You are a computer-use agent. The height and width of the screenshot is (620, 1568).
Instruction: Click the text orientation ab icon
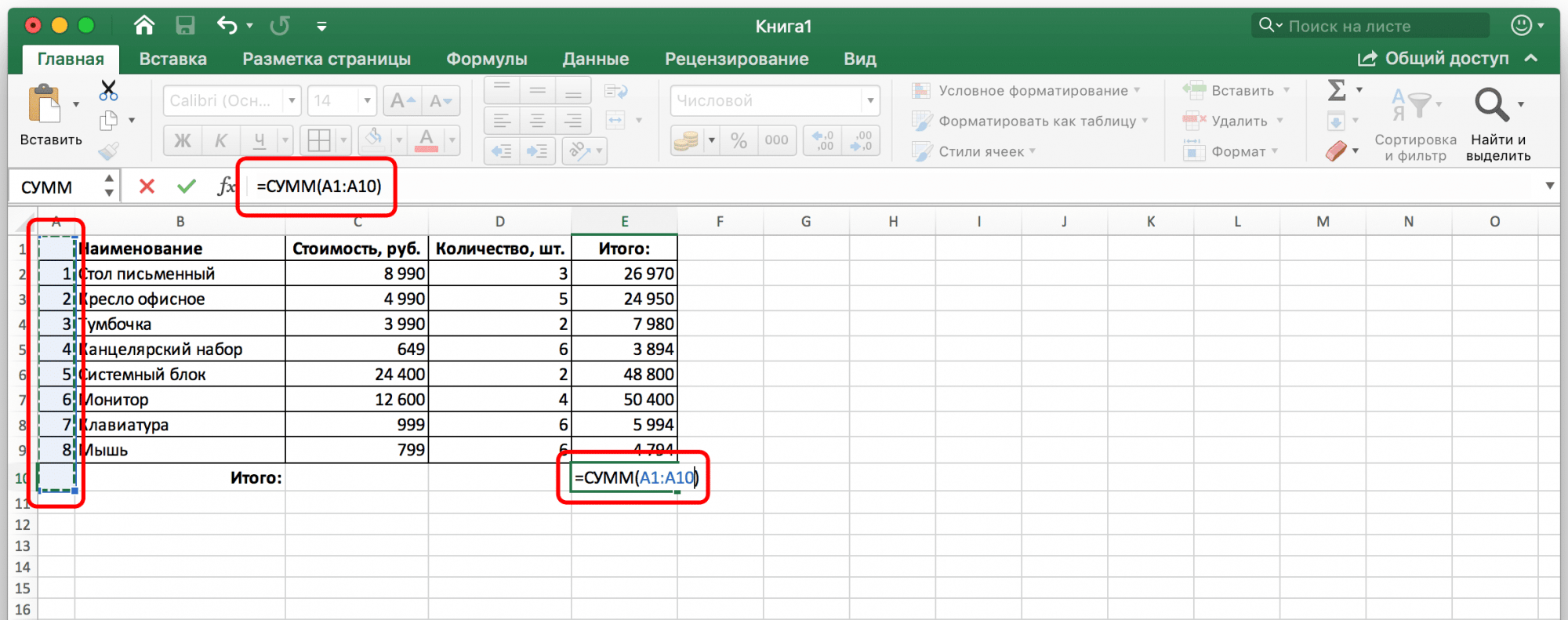(579, 150)
